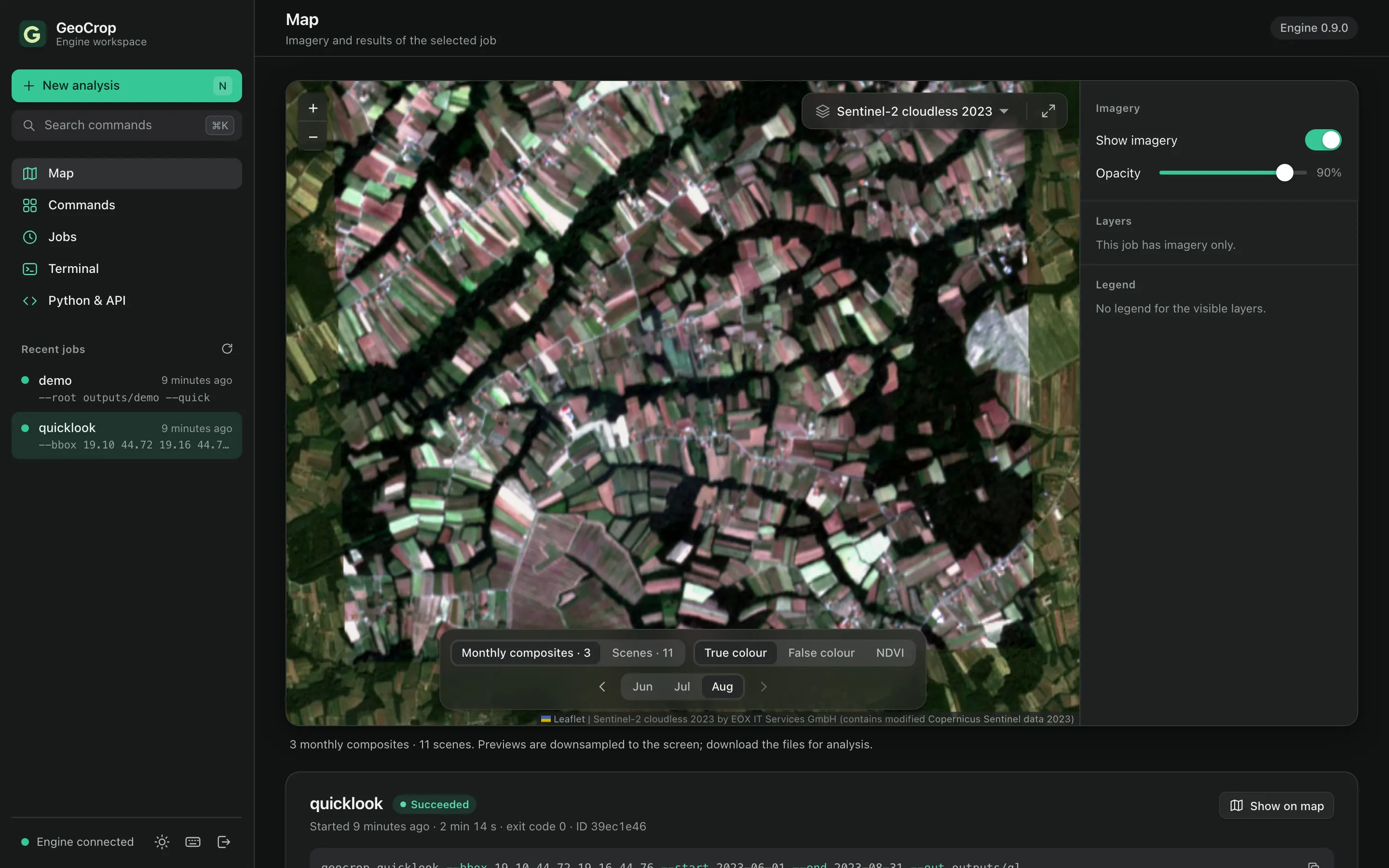Click the Show on map button
Image resolution: width=1389 pixels, height=868 pixels.
click(1276, 805)
